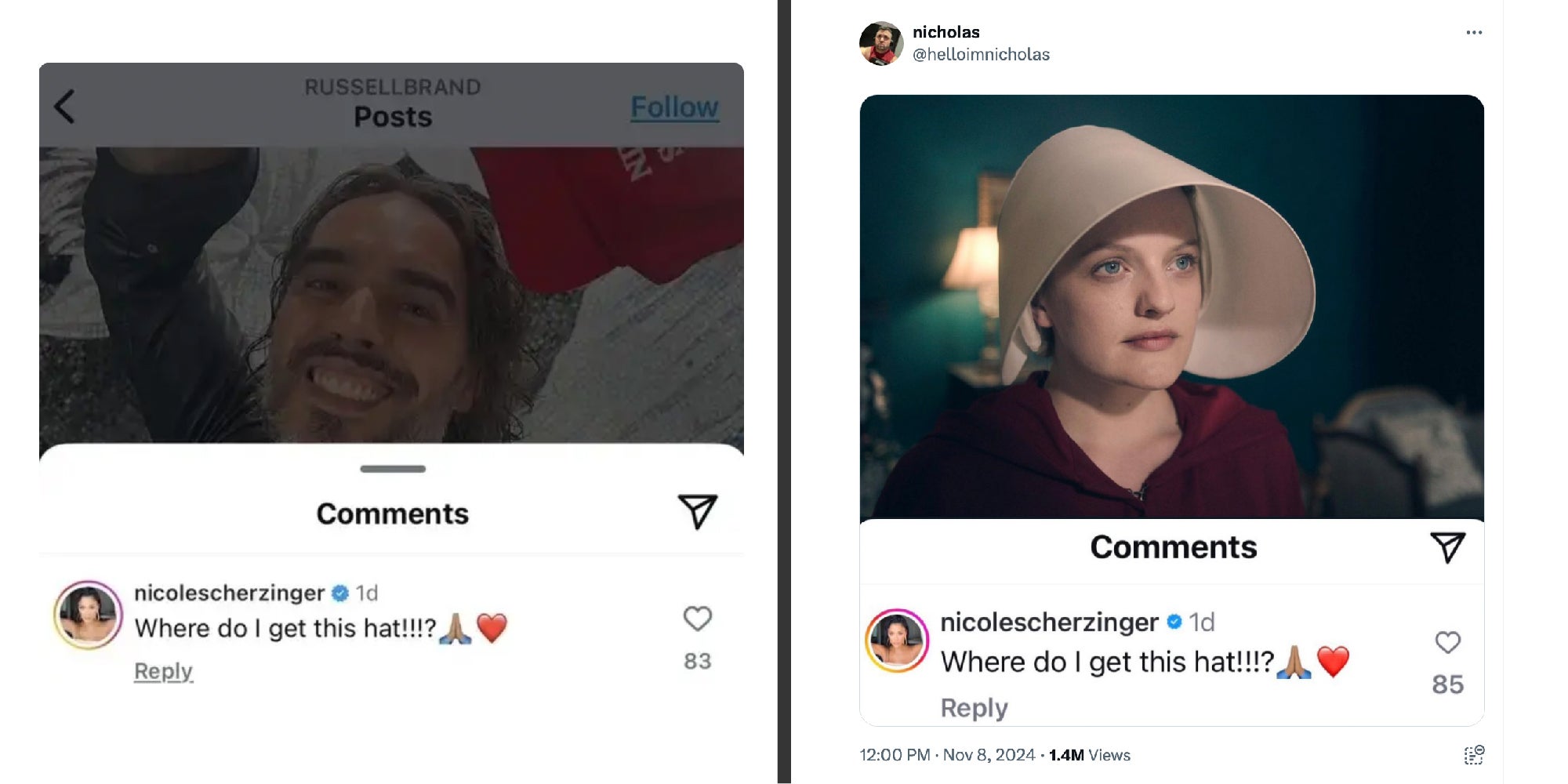Click the Follow link for RUSSELLBRAND

pyautogui.click(x=674, y=107)
